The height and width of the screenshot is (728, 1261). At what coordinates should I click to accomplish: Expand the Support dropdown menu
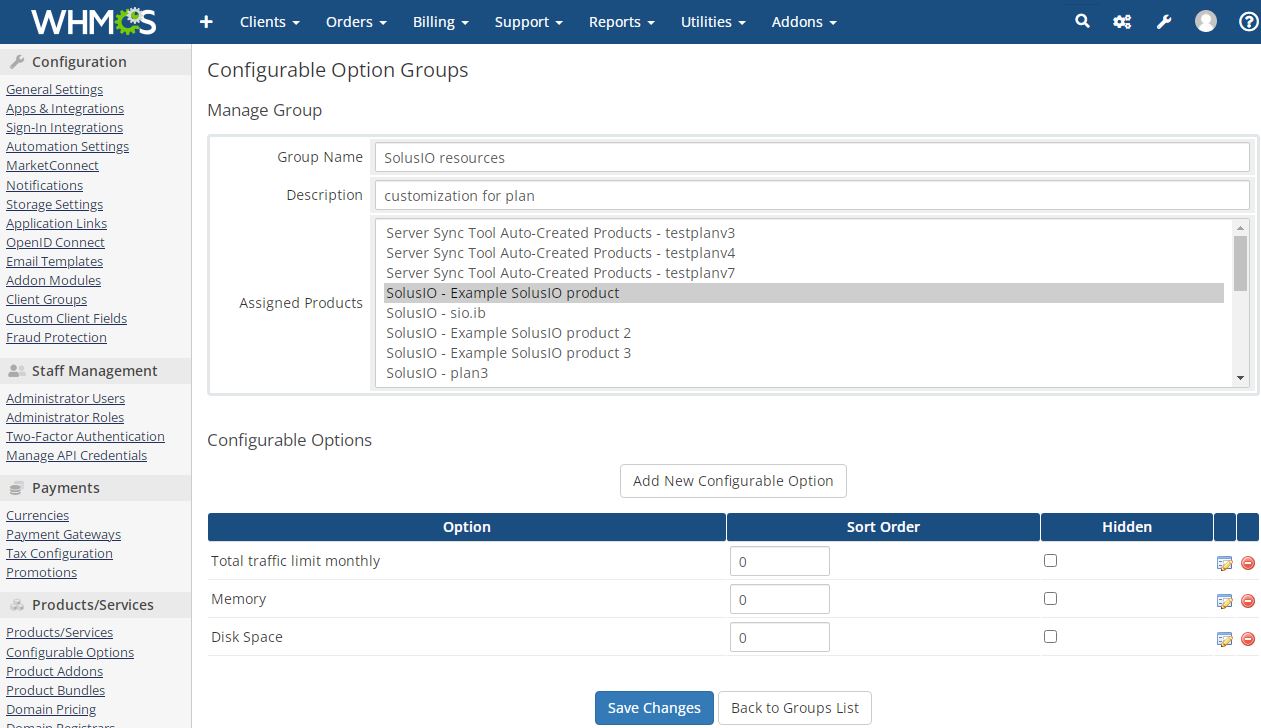click(x=528, y=21)
